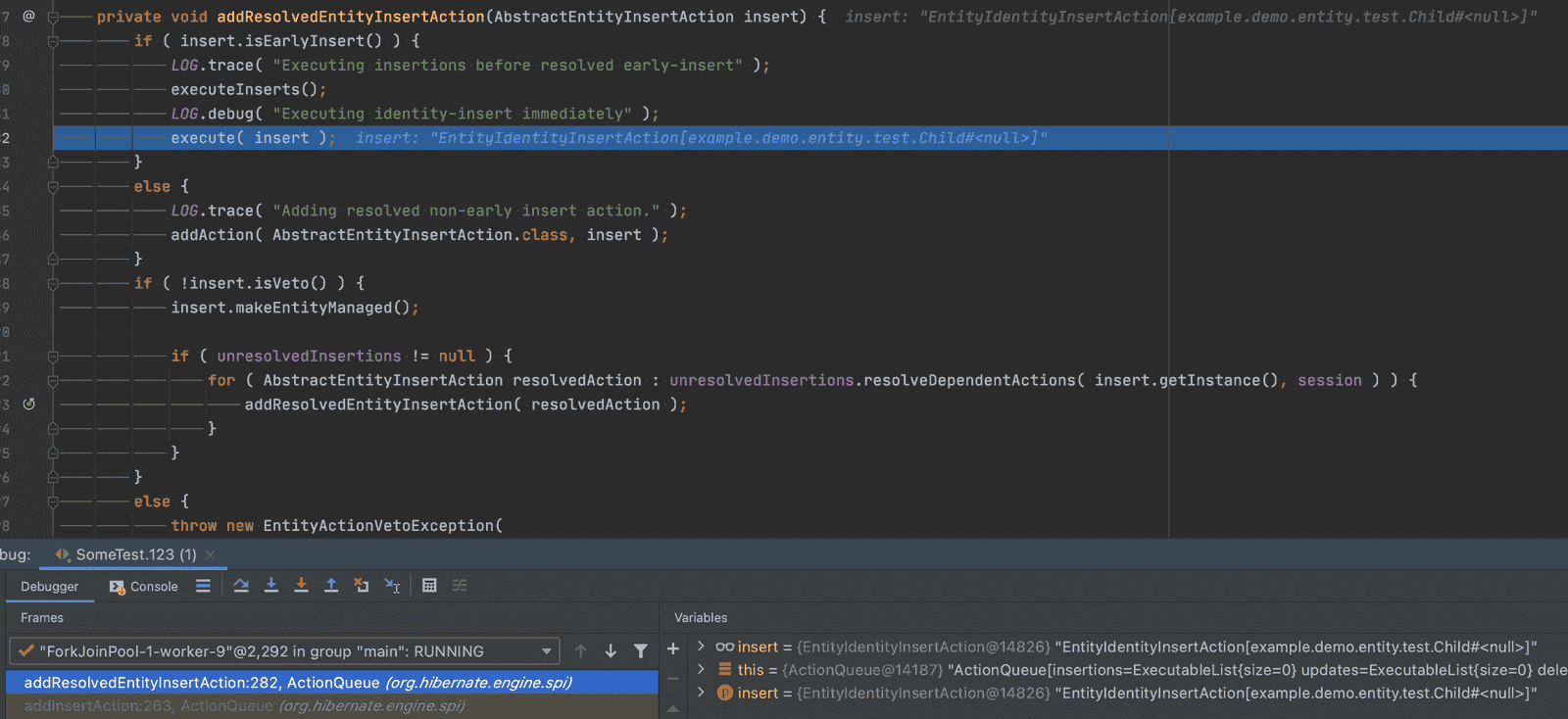
Task: Click 'resolveDependentActions' method reference
Action: click(969, 380)
